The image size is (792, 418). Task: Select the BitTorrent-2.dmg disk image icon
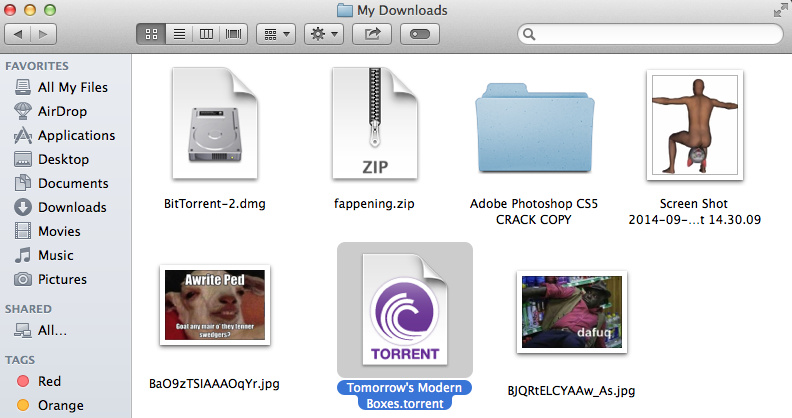215,124
